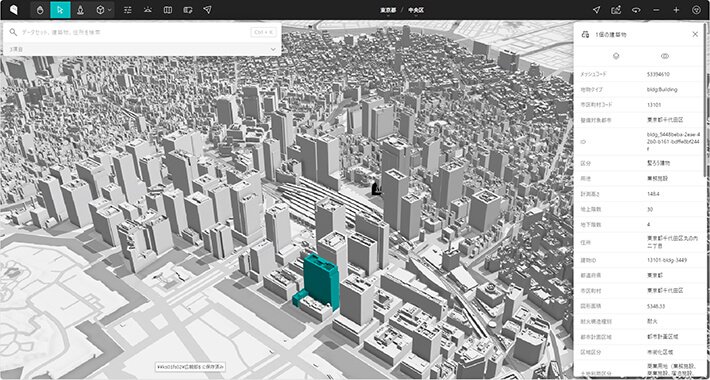Viewport: 710px width, 380px height.
Task: Expand the items list chevron under search
Action: point(273,49)
